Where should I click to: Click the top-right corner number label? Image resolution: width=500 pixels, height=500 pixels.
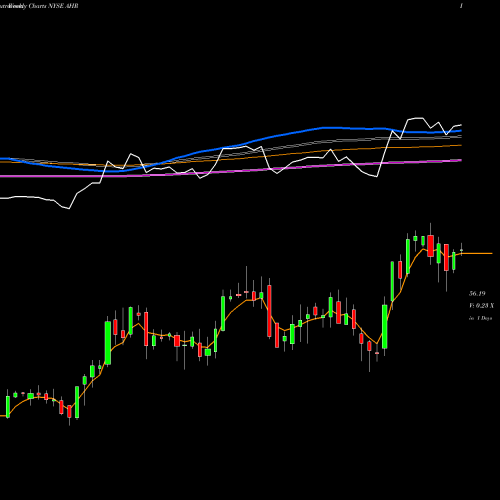click(x=461, y=6)
